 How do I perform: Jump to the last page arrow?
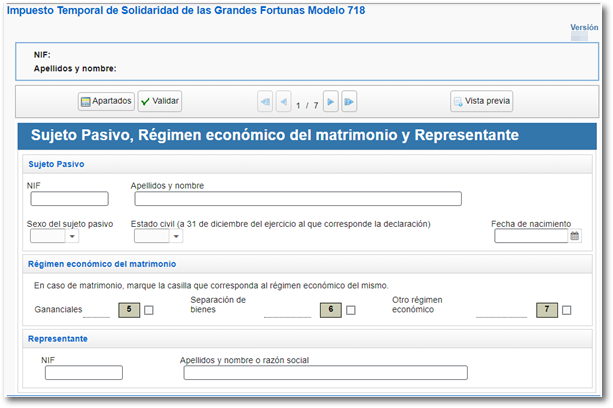point(349,102)
